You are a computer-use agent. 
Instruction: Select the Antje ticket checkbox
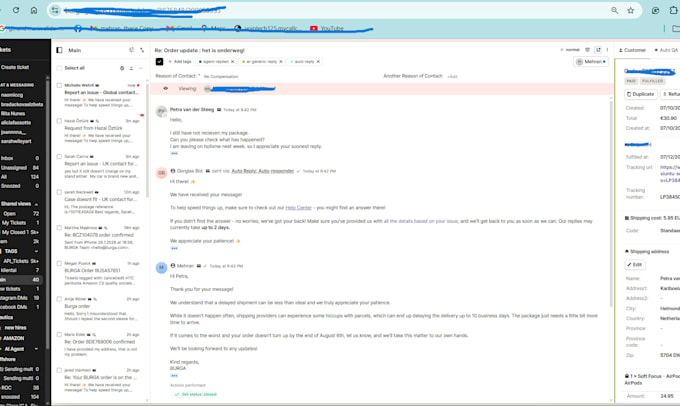[59, 299]
